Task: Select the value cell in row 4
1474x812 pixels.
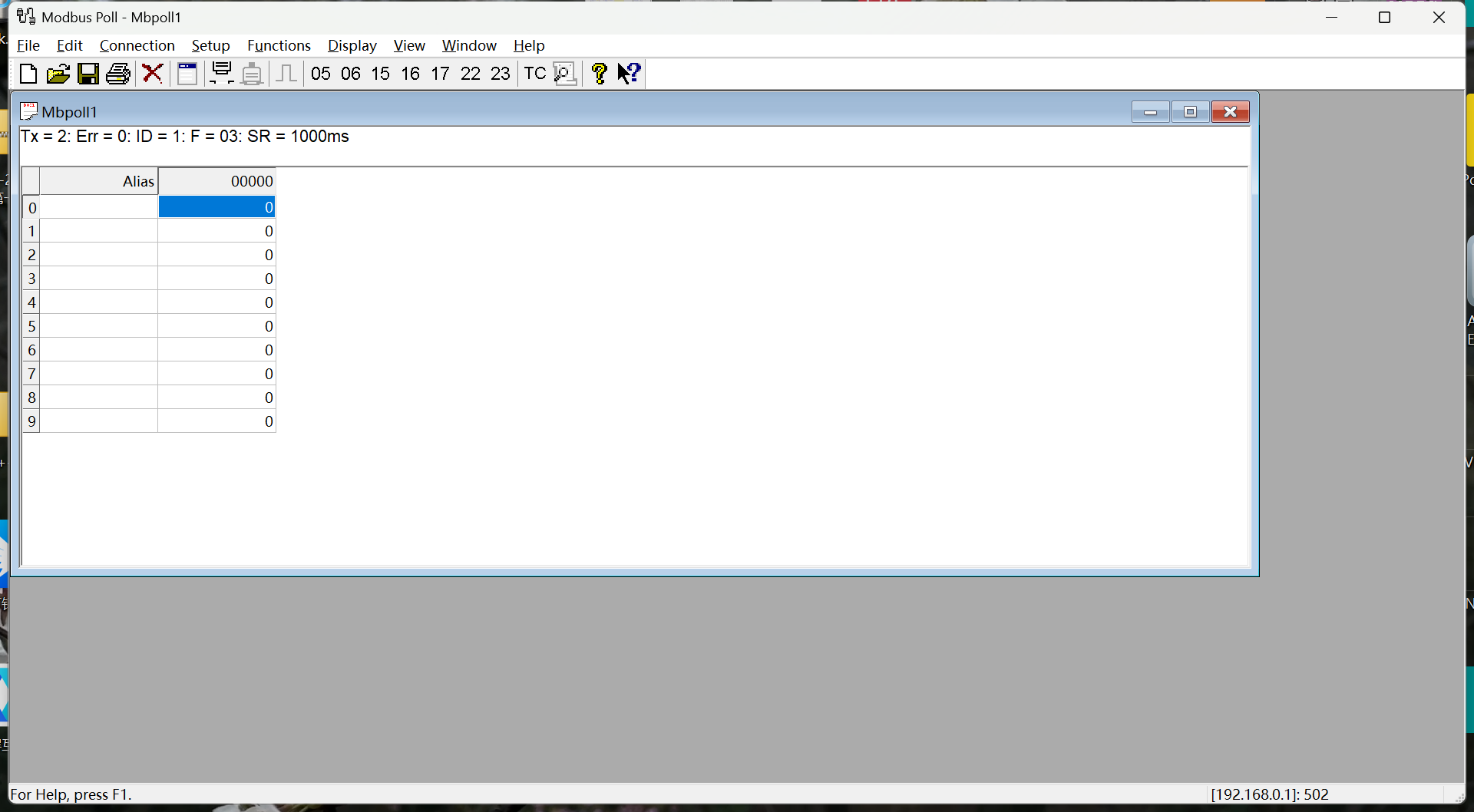Action: click(217, 302)
